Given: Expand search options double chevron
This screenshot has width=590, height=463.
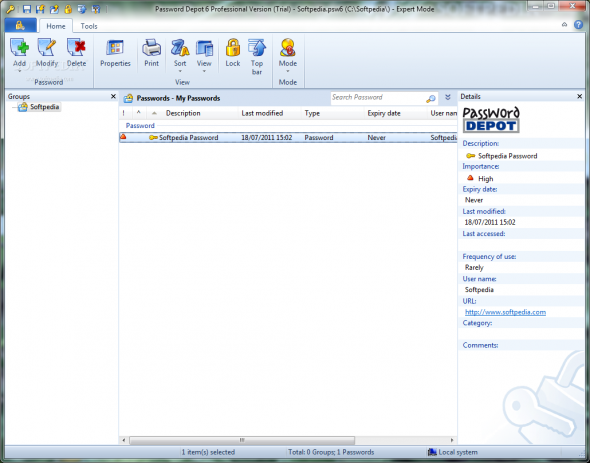Looking at the screenshot, I should click(x=448, y=97).
